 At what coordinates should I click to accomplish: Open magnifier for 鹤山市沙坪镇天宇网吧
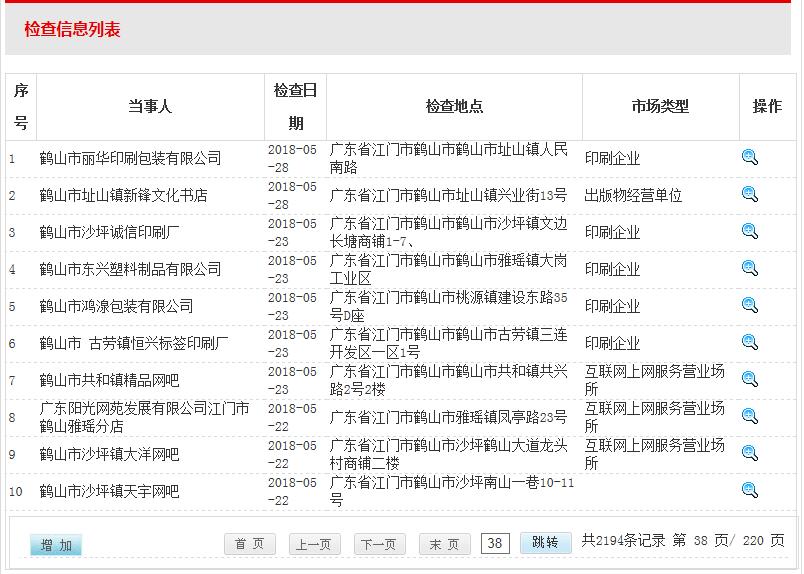tap(749, 490)
